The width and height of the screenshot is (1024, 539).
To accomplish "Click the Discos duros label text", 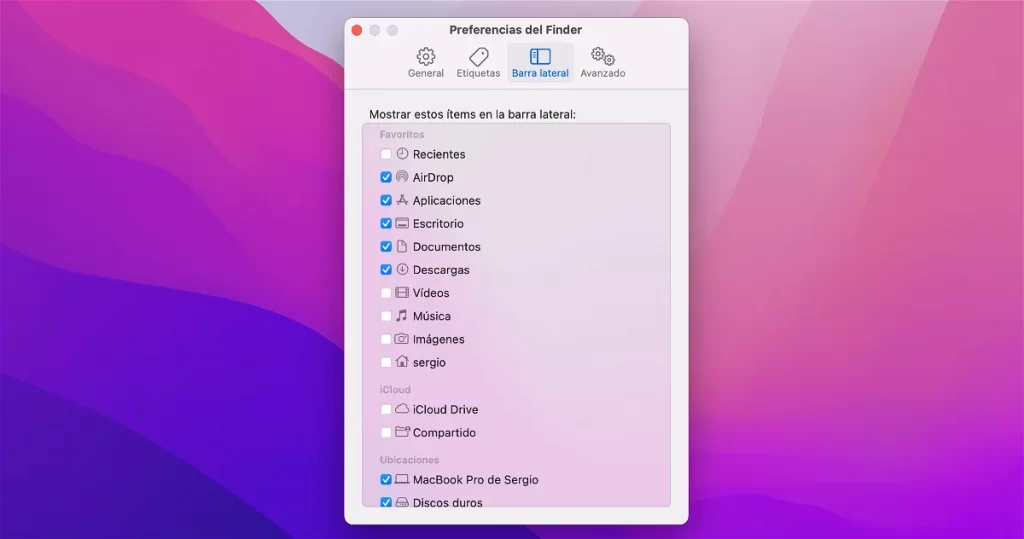I will coord(447,502).
